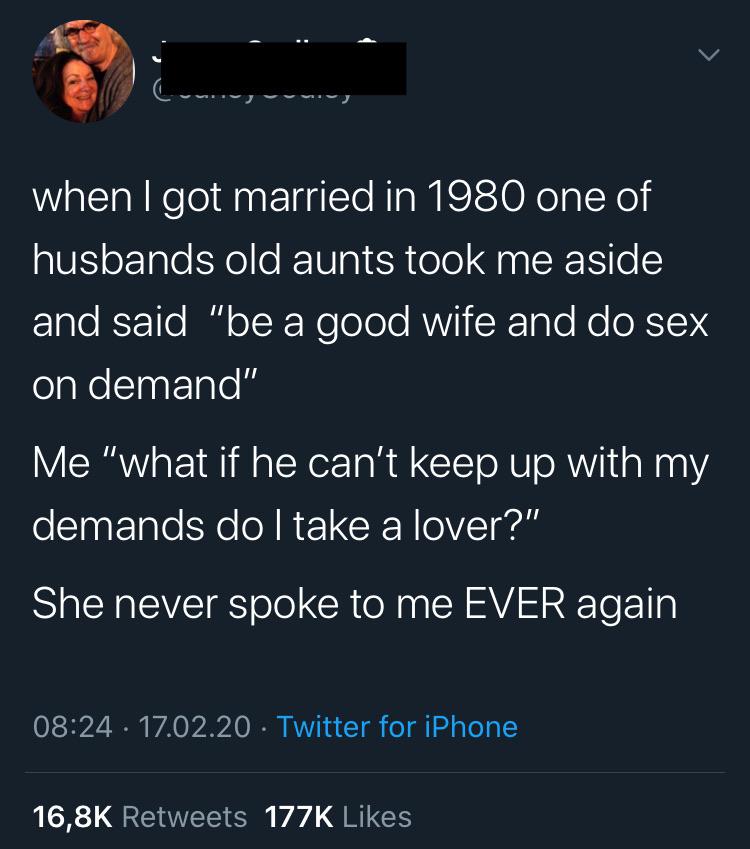Click the 17.02.20 date
This screenshot has height=849, width=750.
(x=195, y=727)
